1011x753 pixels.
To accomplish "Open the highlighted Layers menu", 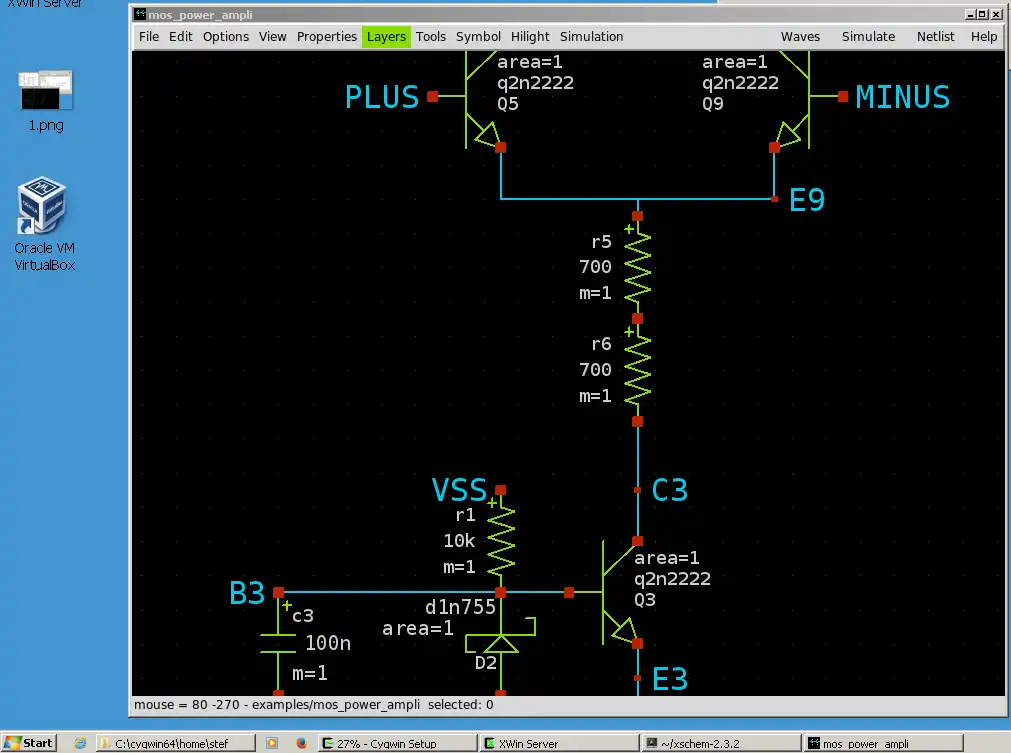I will point(386,36).
